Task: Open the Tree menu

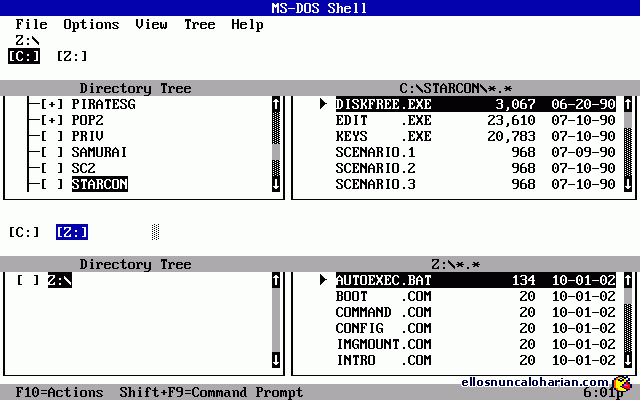Action: (199, 24)
